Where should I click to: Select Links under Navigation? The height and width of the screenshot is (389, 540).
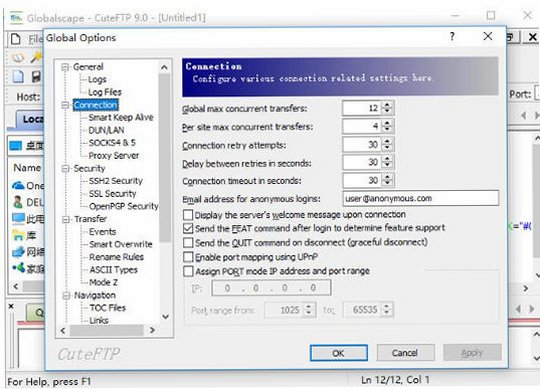99,320
